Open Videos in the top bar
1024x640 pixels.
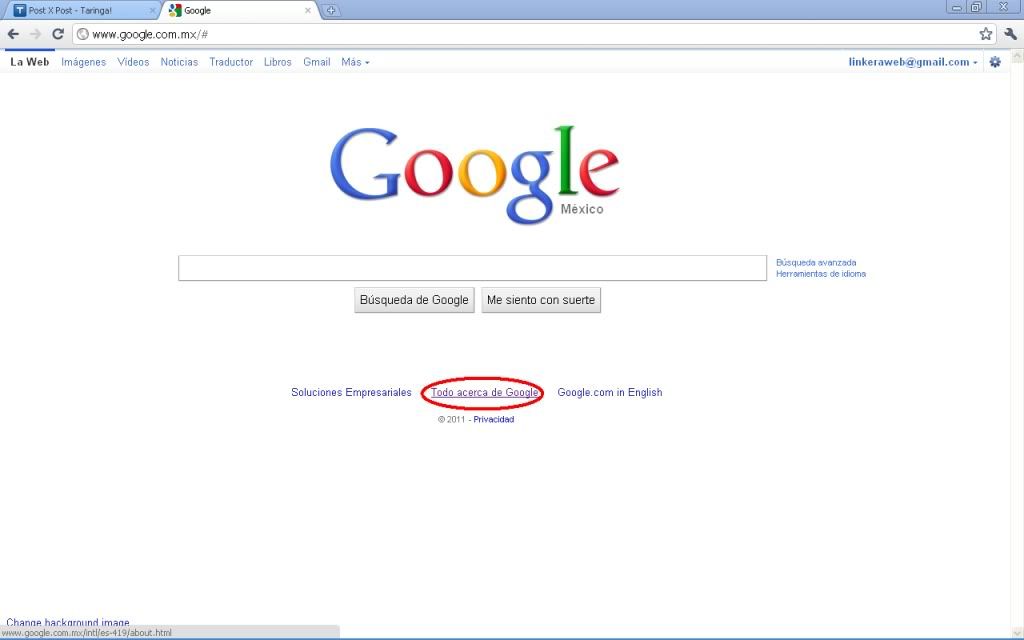click(133, 62)
